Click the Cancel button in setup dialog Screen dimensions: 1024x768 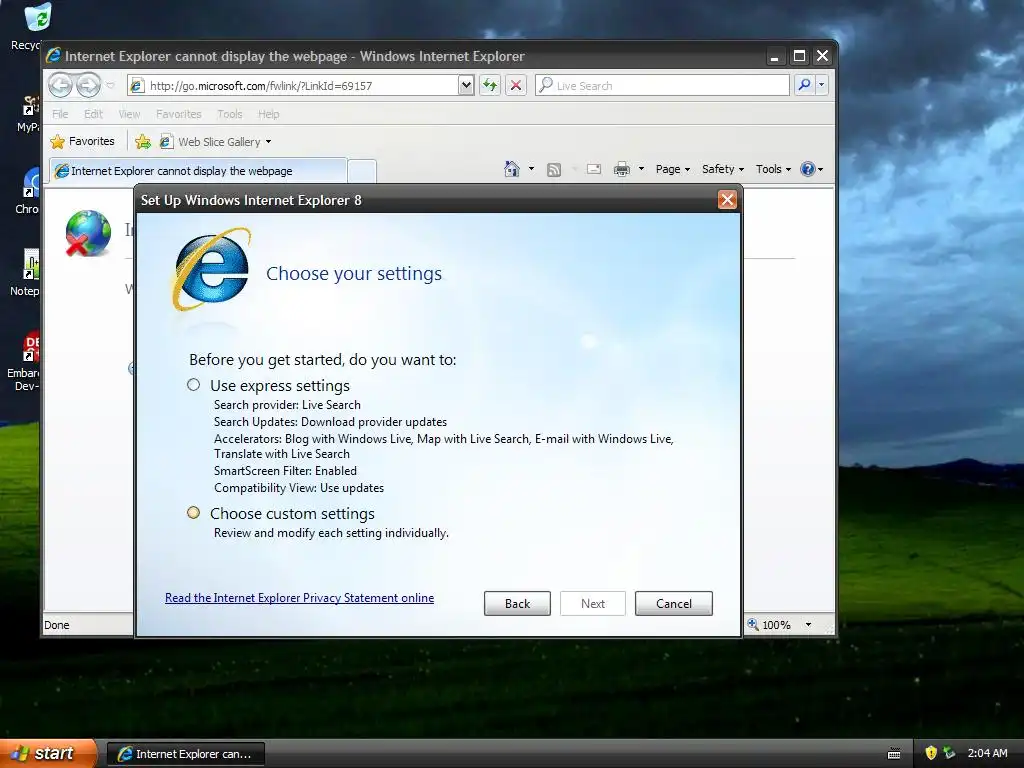point(674,603)
